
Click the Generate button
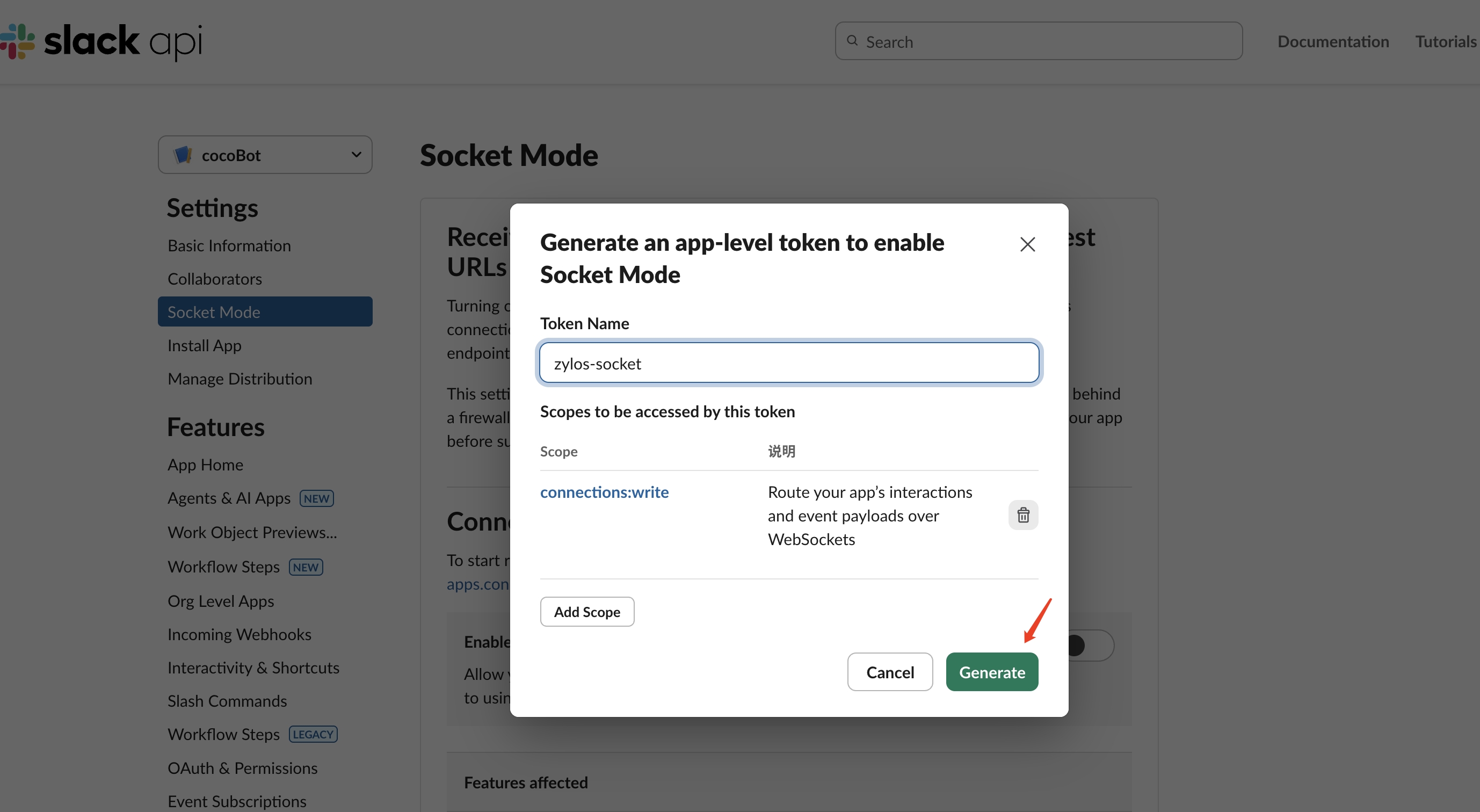coord(992,672)
